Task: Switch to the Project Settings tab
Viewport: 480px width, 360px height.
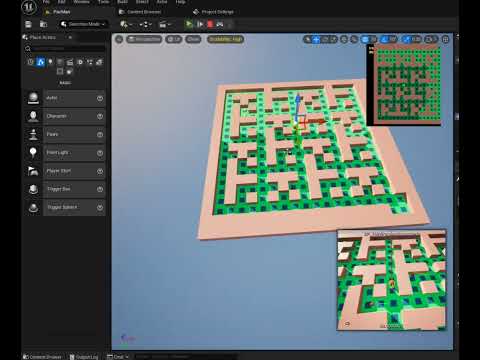Action: [x=213, y=12]
